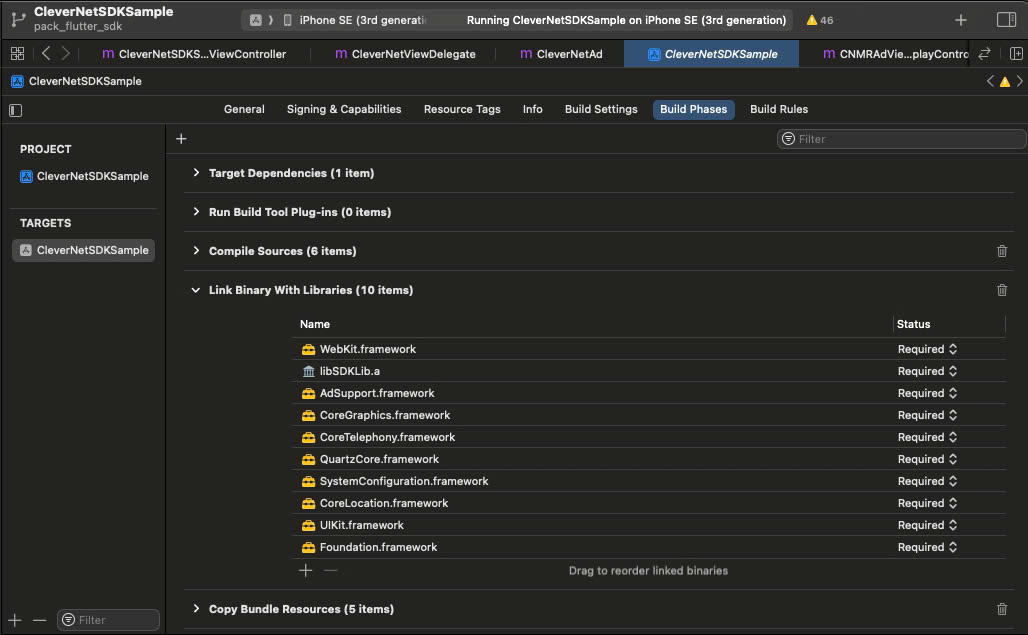The height and width of the screenshot is (635, 1028).
Task: Remove the selected library with the minus button
Action: [x=330, y=571]
